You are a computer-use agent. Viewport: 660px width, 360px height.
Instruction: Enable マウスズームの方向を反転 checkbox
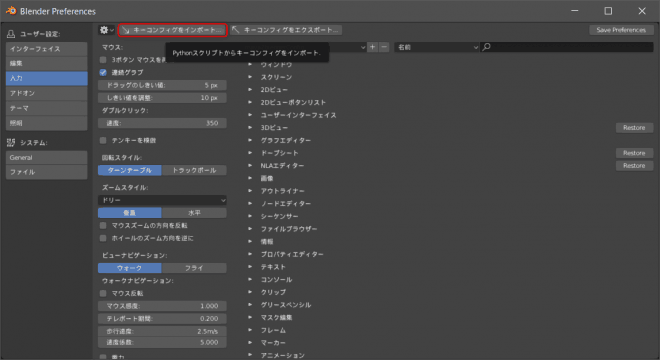point(103,226)
